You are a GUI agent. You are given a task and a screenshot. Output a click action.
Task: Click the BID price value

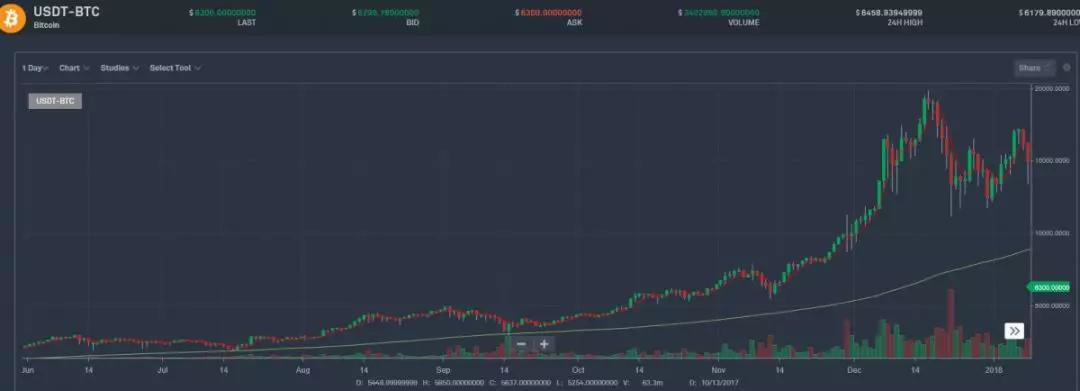click(x=385, y=13)
